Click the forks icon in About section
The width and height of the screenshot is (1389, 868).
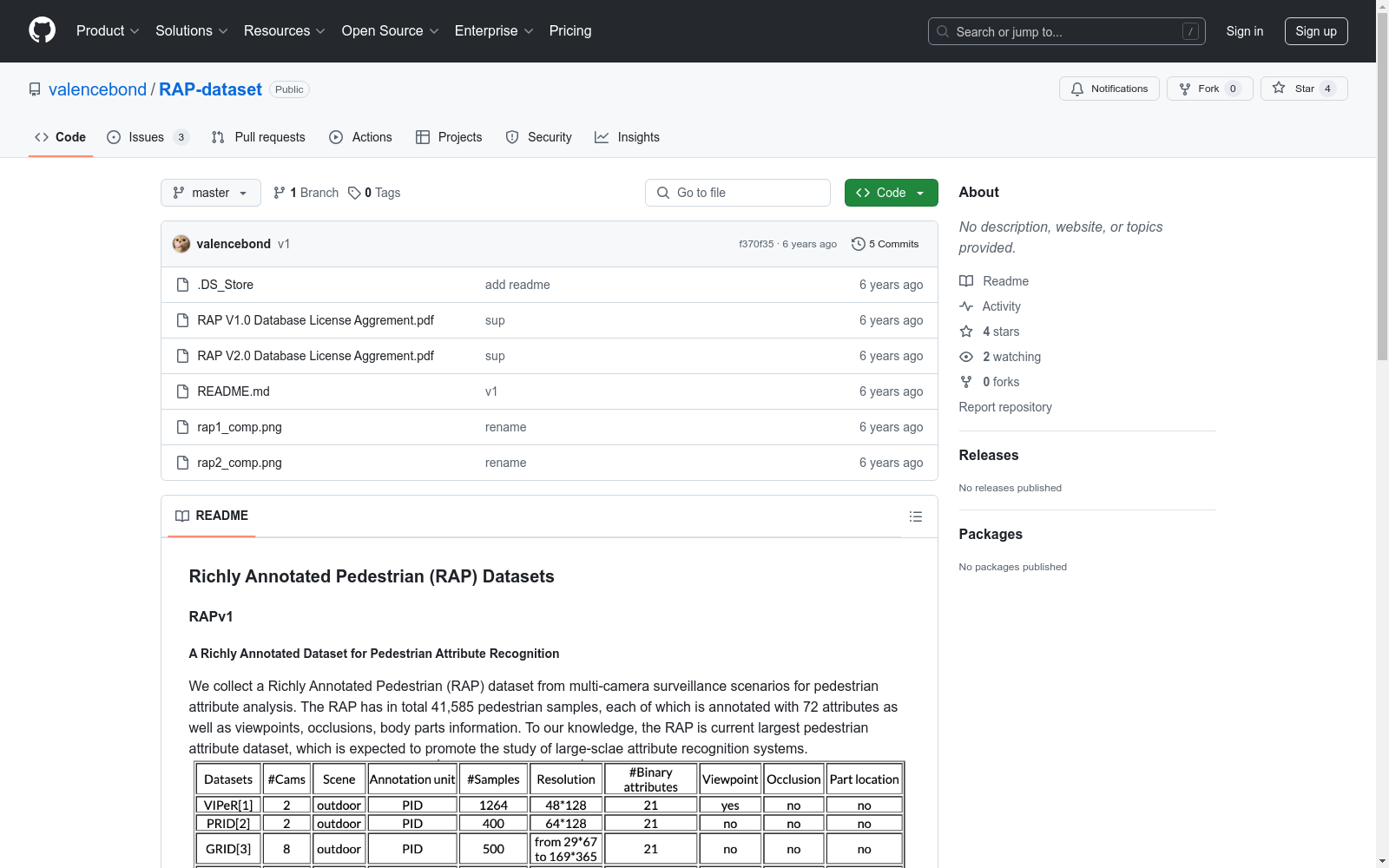pos(966,382)
